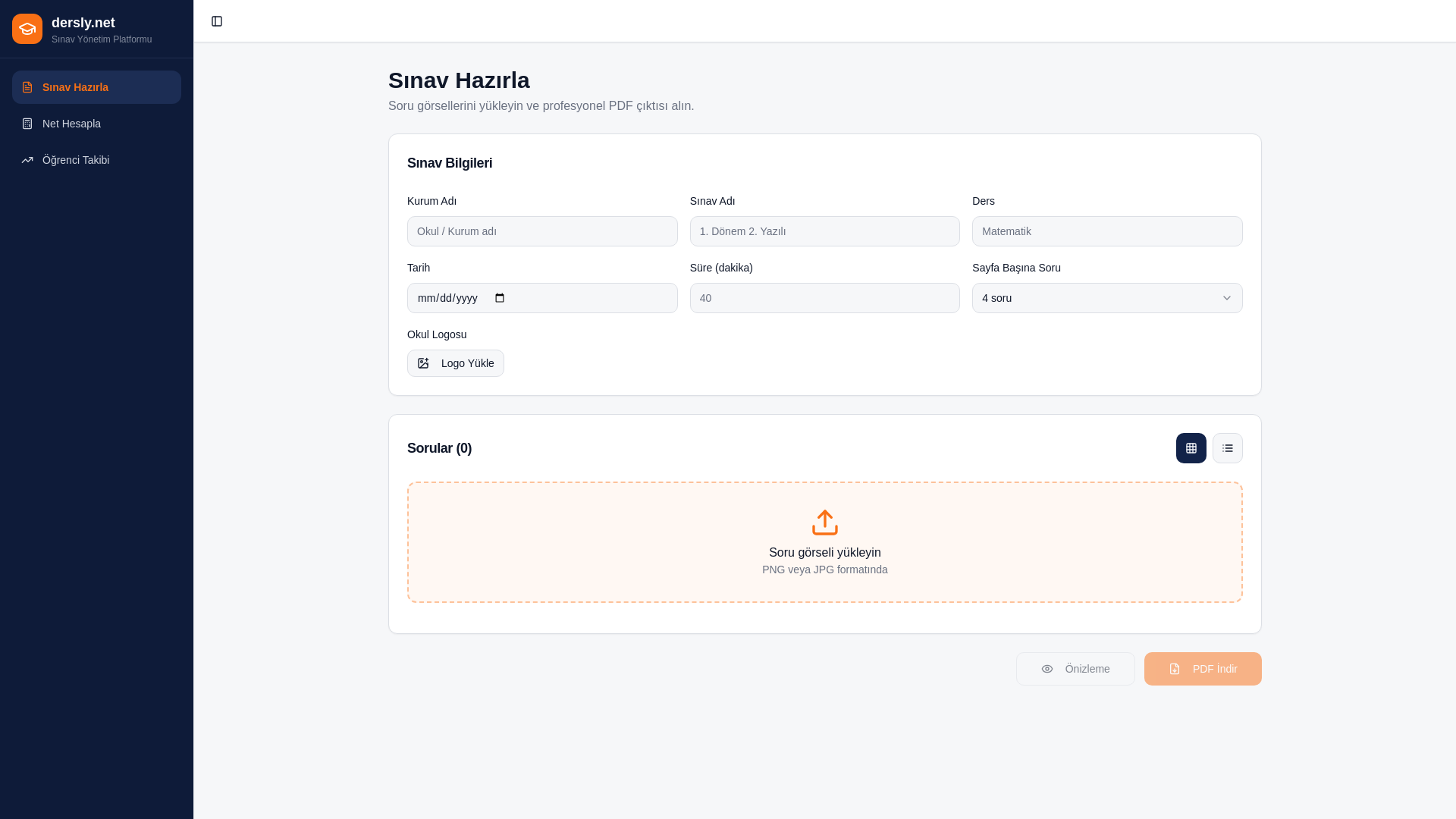Click the PNG veya JPG formatında text

click(825, 570)
